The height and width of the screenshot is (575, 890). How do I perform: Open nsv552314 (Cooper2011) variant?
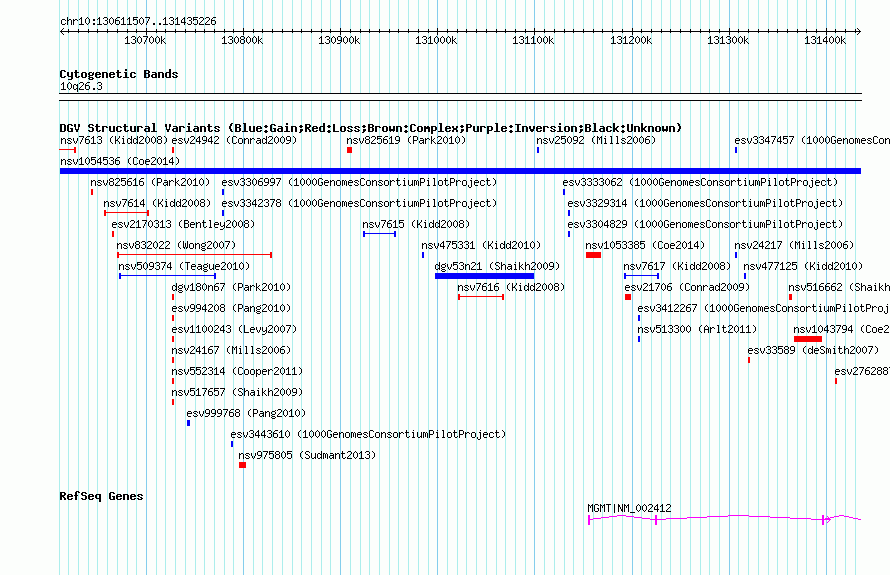point(237,371)
